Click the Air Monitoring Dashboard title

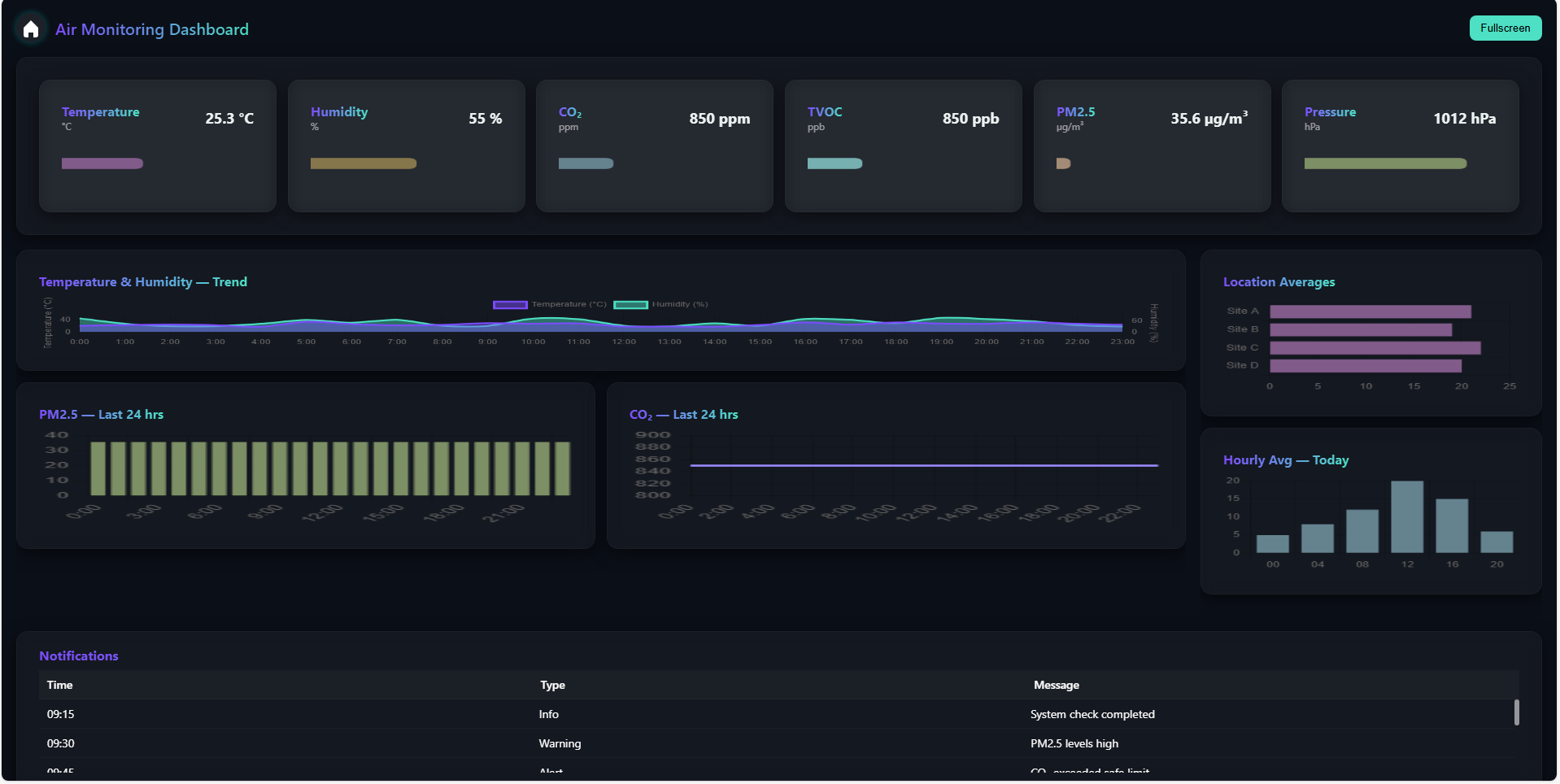(152, 30)
